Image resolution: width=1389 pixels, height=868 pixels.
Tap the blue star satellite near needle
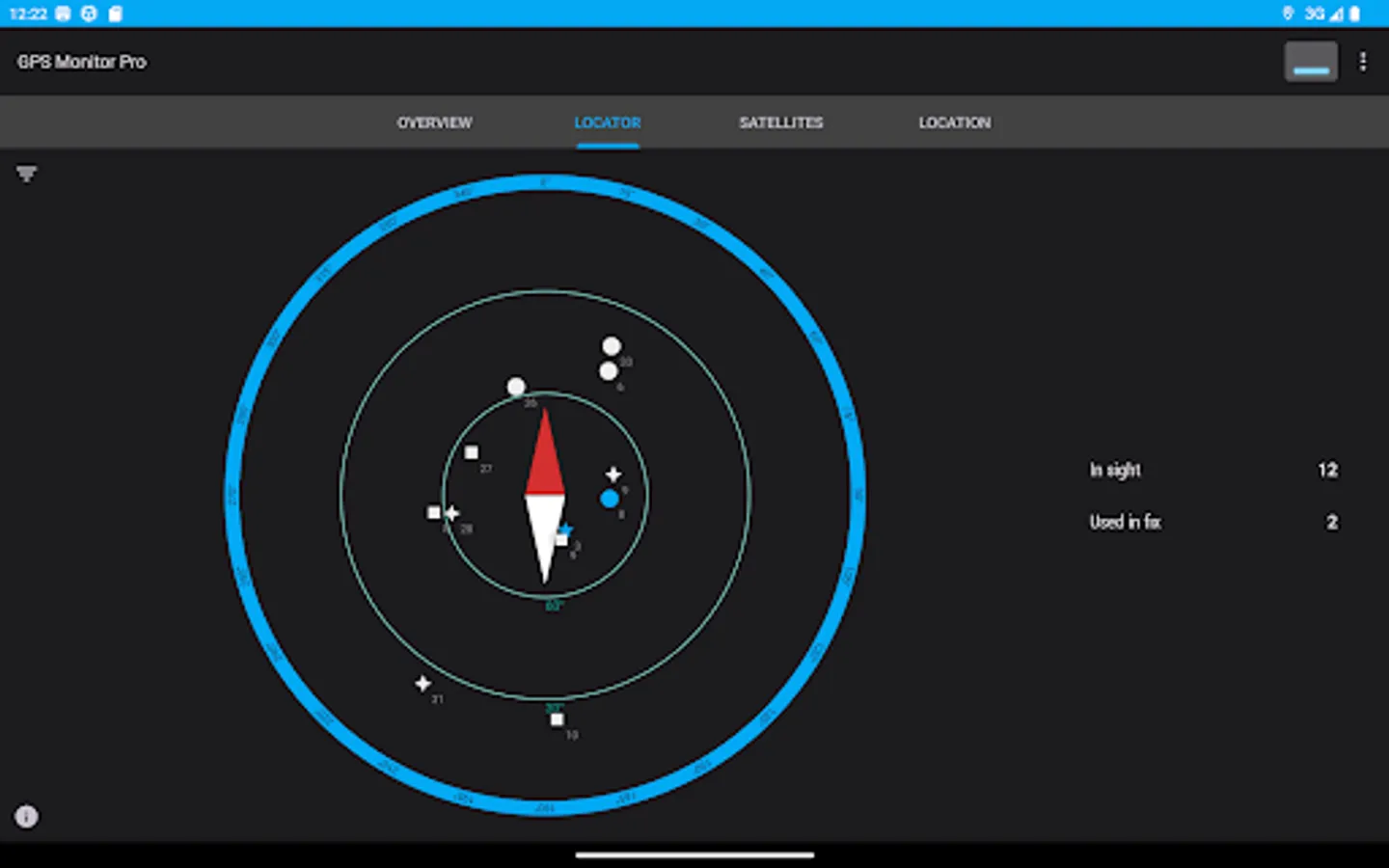(x=566, y=529)
